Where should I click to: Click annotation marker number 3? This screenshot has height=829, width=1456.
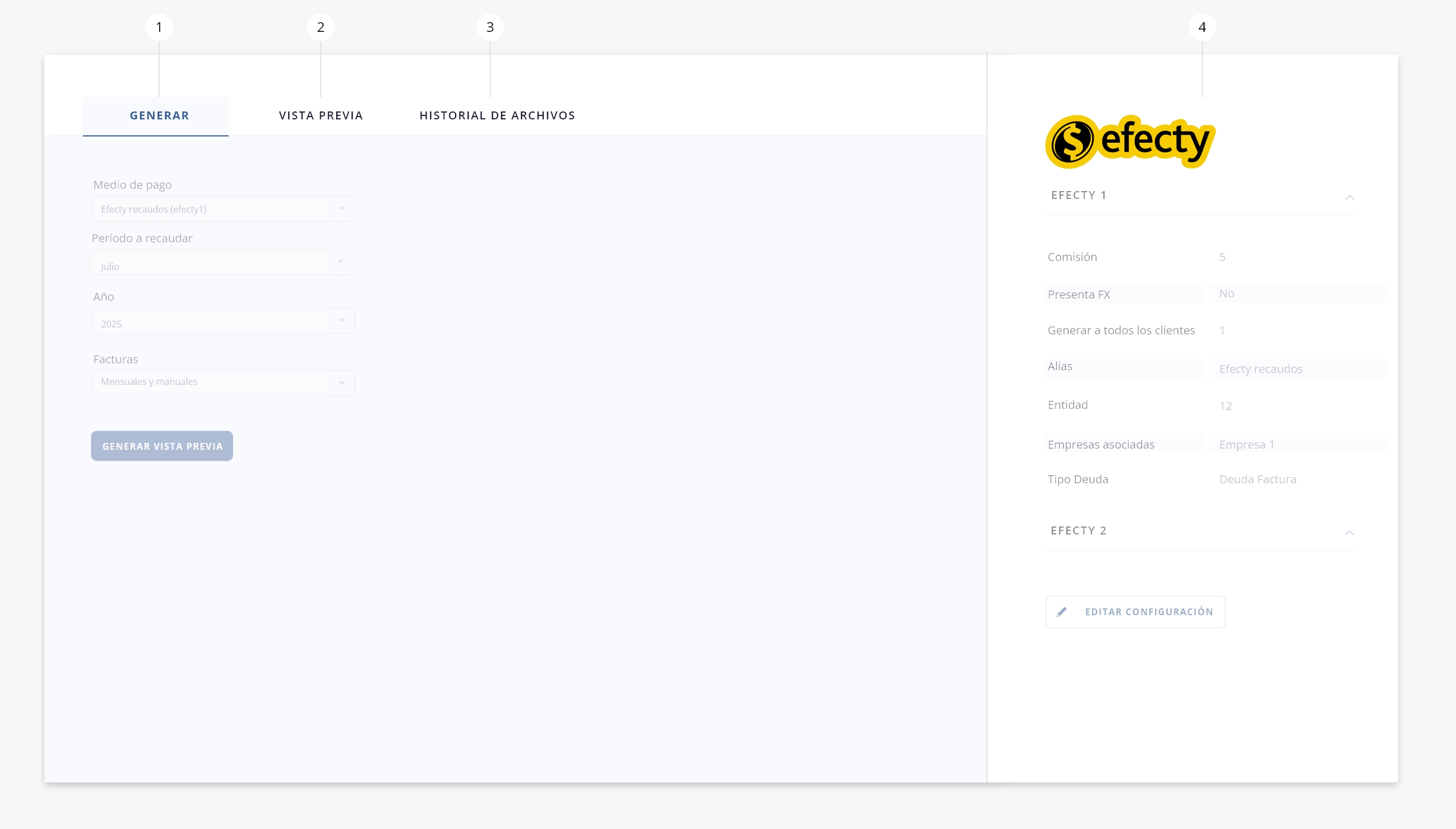point(490,27)
